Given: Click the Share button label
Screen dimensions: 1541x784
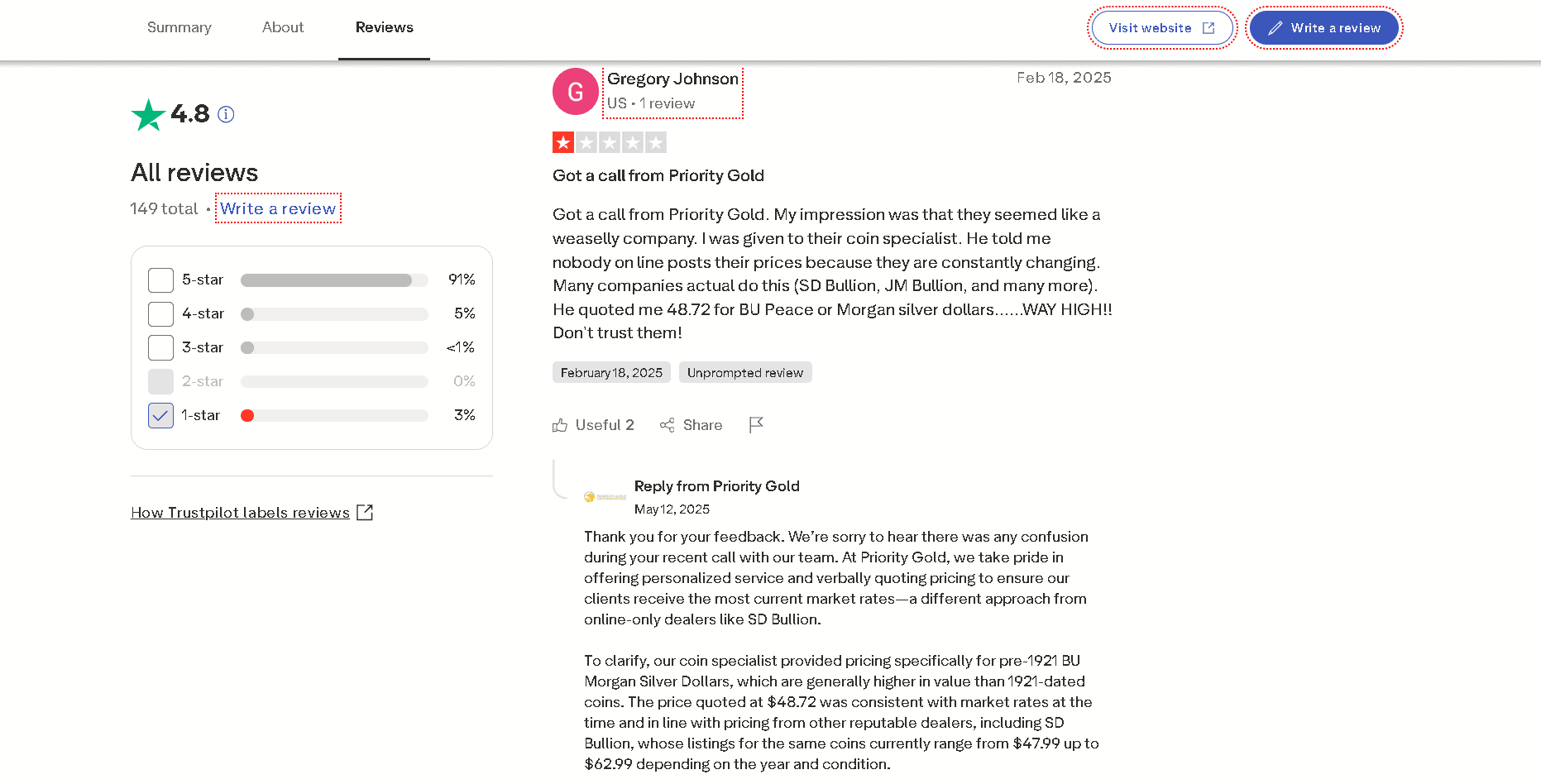Looking at the screenshot, I should point(702,425).
